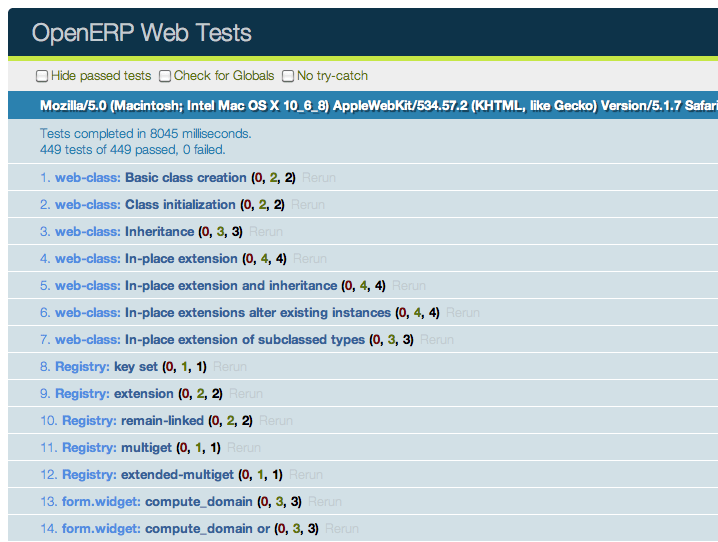
Task: Open the OpenERP Web Tests header title
Action: click(141, 33)
